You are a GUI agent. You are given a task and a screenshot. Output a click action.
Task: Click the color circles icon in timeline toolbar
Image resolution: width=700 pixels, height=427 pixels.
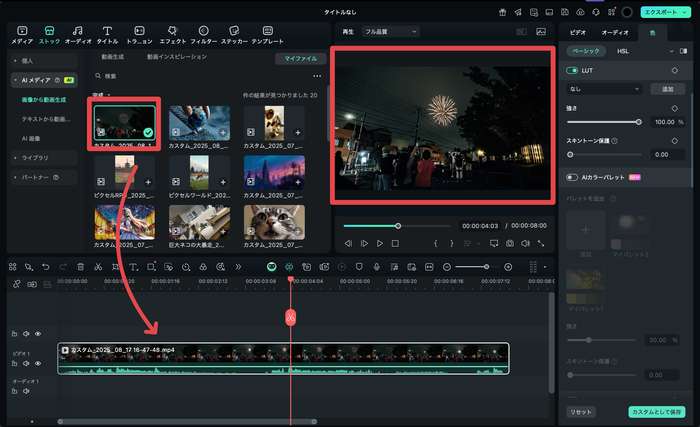point(203,267)
